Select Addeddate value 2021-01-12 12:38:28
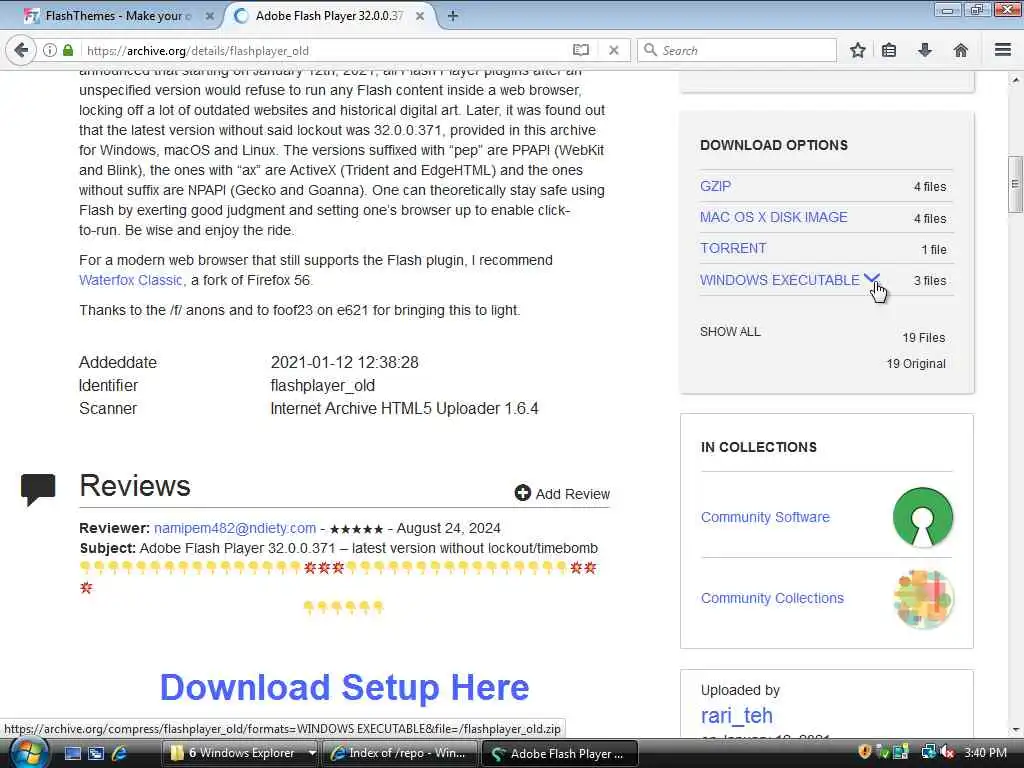Screen dimensions: 1024x768 coord(345,362)
